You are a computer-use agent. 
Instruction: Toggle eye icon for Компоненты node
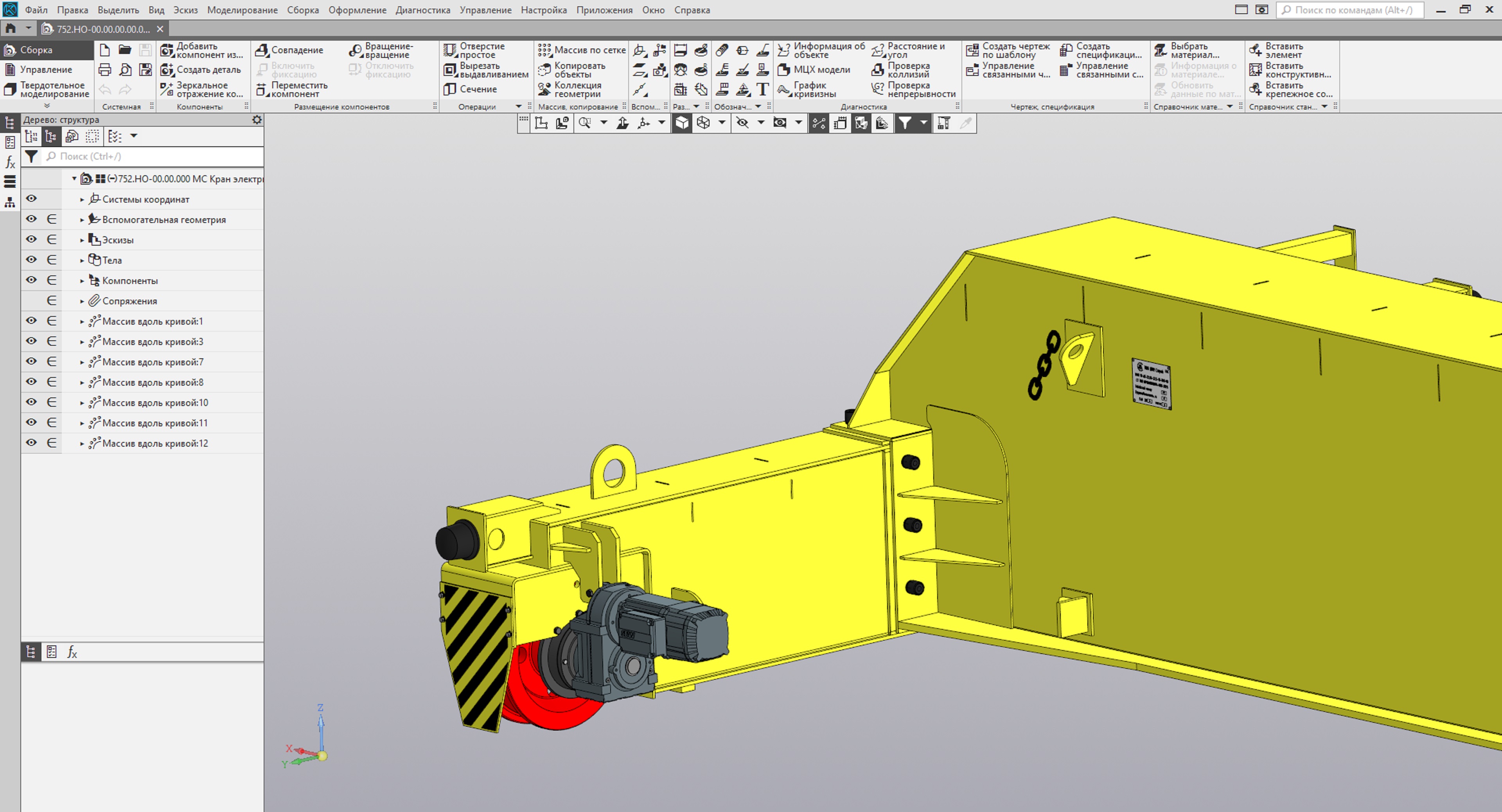click(x=31, y=280)
